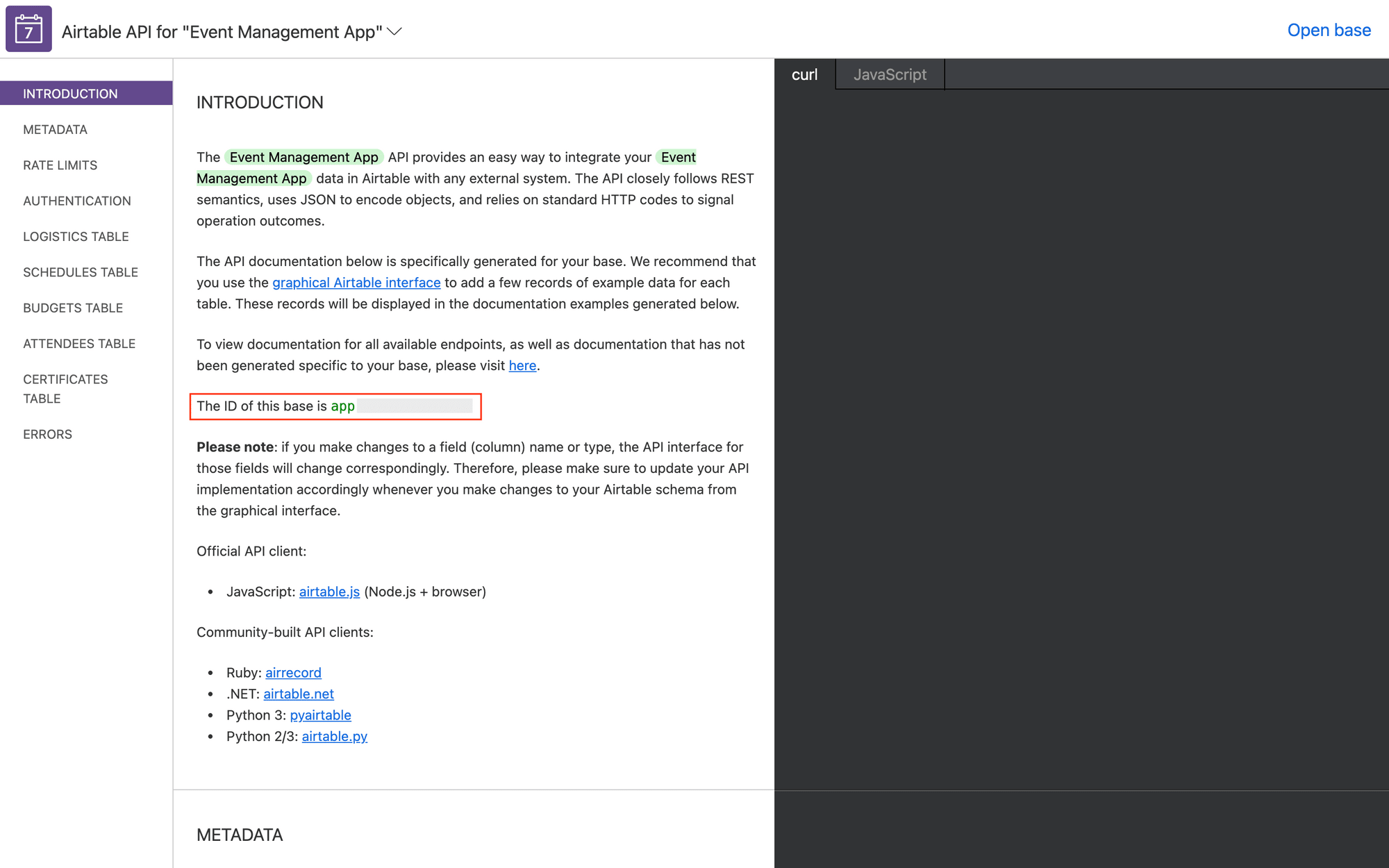Select the curl code tab
This screenshot has width=1389, height=868.
click(x=804, y=74)
